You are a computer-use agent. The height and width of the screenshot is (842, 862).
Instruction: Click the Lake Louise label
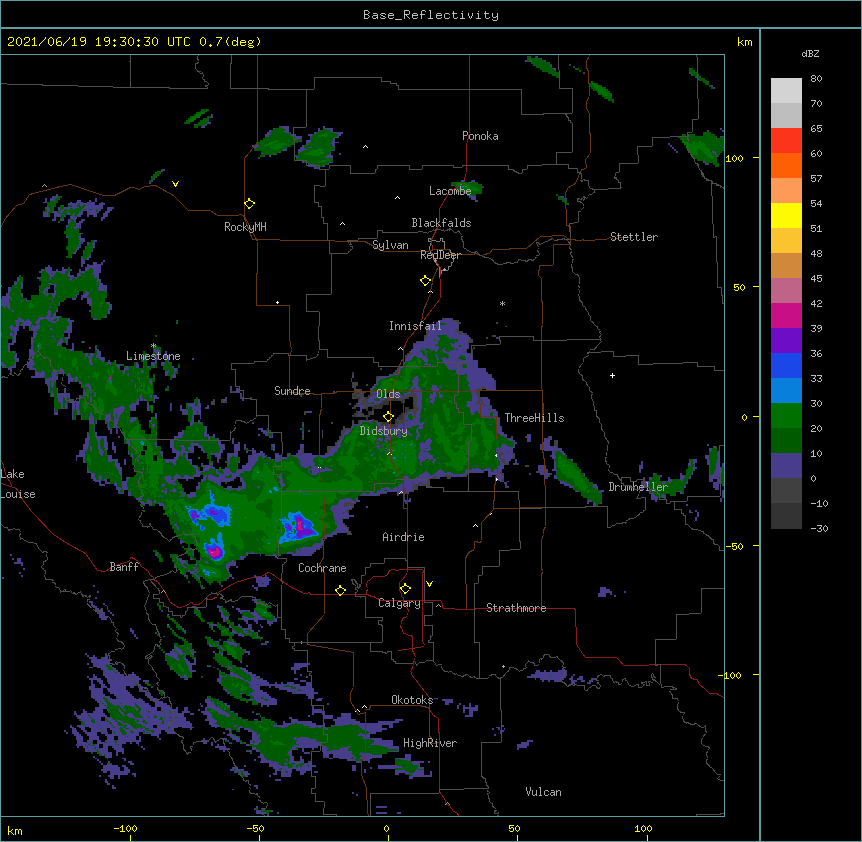point(18,484)
